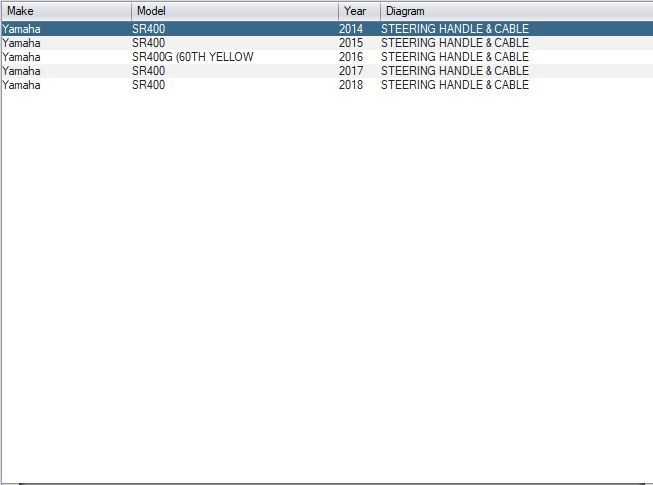Sort by the Diagram column header
Screen dimensions: 653x485
[516, 11]
